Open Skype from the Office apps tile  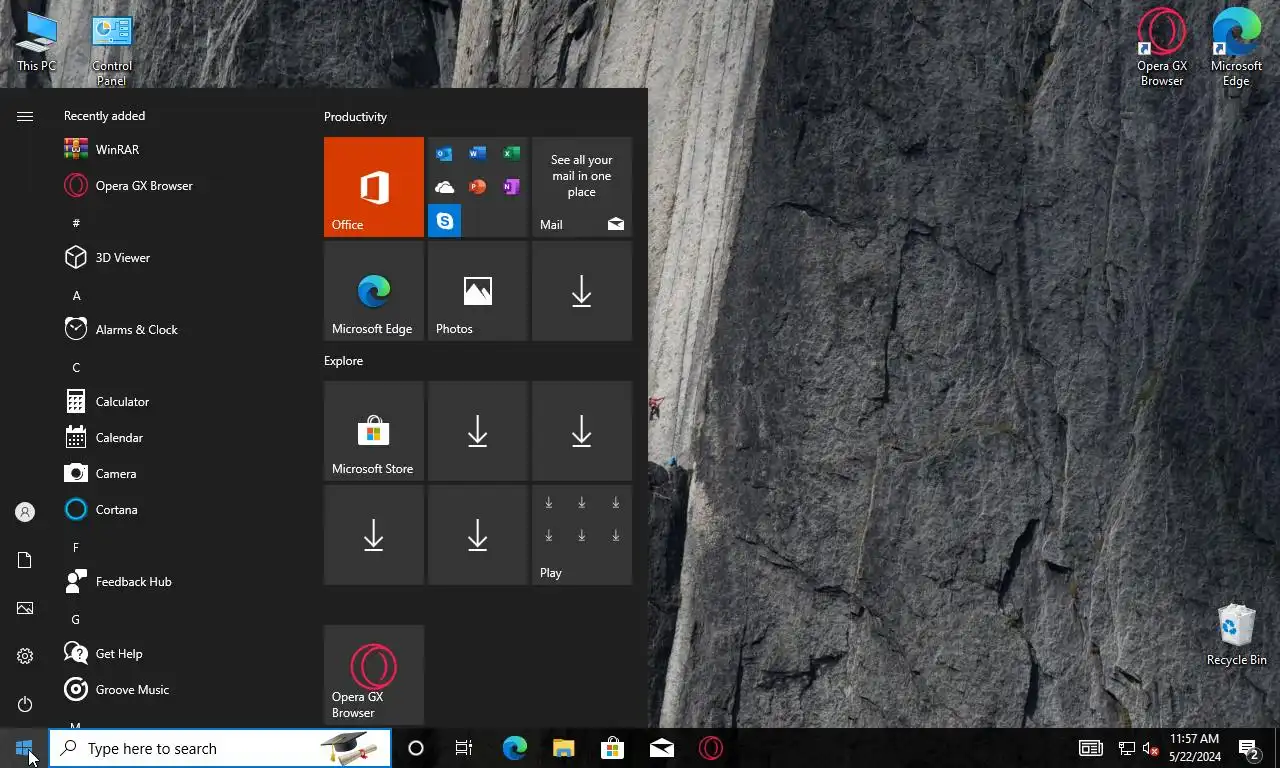coord(445,220)
